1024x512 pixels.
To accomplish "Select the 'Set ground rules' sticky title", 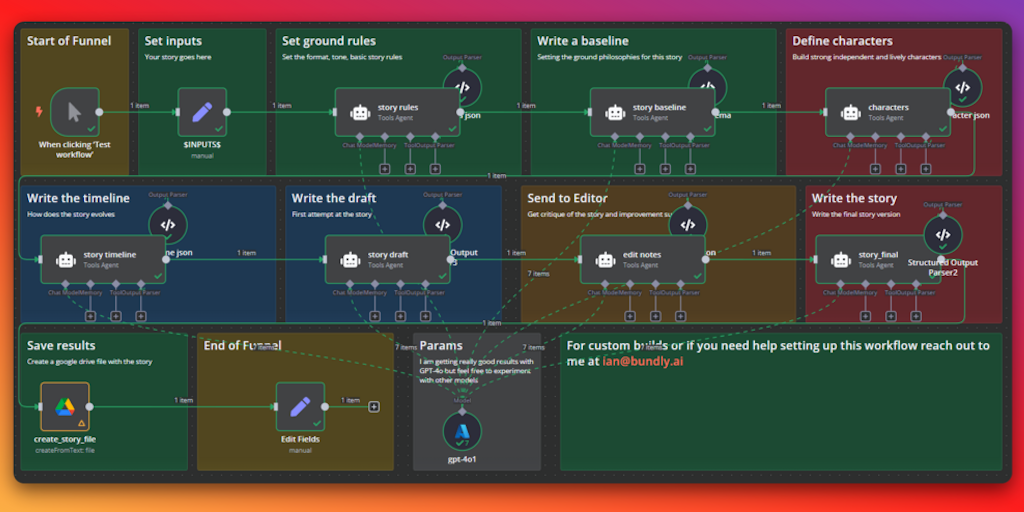I will [329, 41].
